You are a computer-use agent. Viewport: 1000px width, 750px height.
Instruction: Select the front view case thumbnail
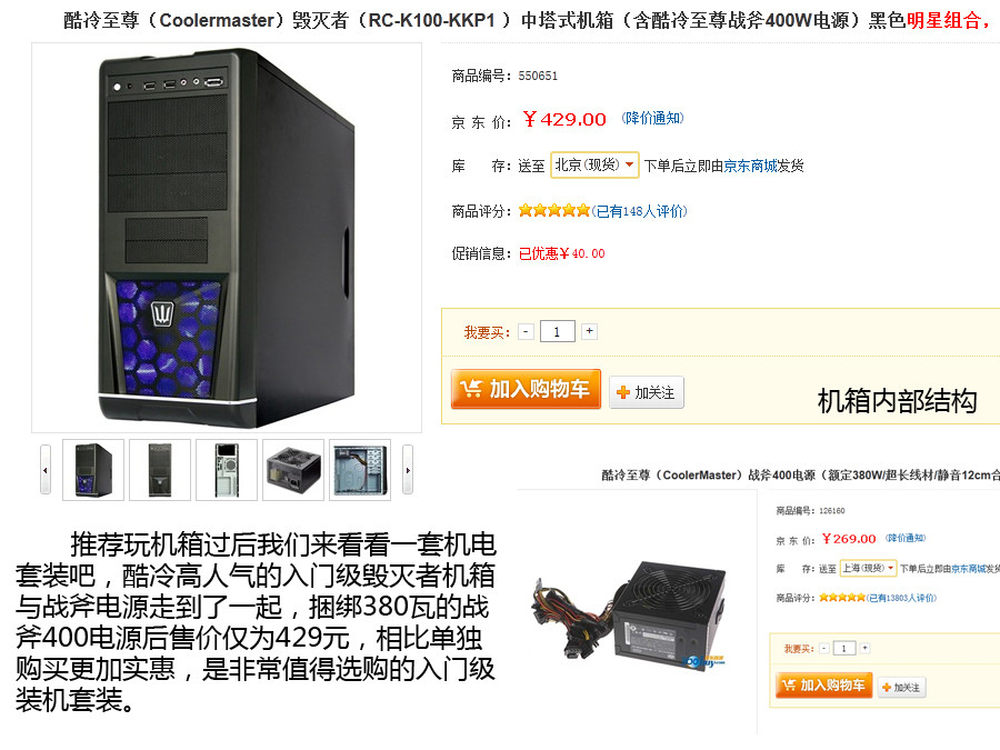click(159, 469)
